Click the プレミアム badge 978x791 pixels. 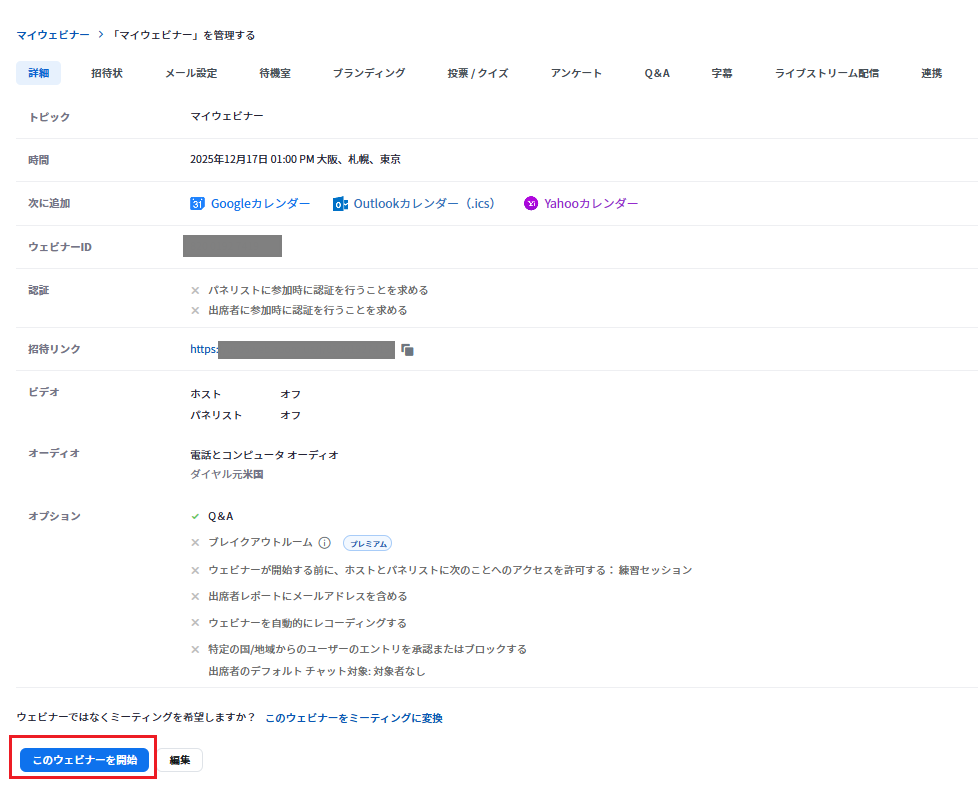tap(367, 543)
